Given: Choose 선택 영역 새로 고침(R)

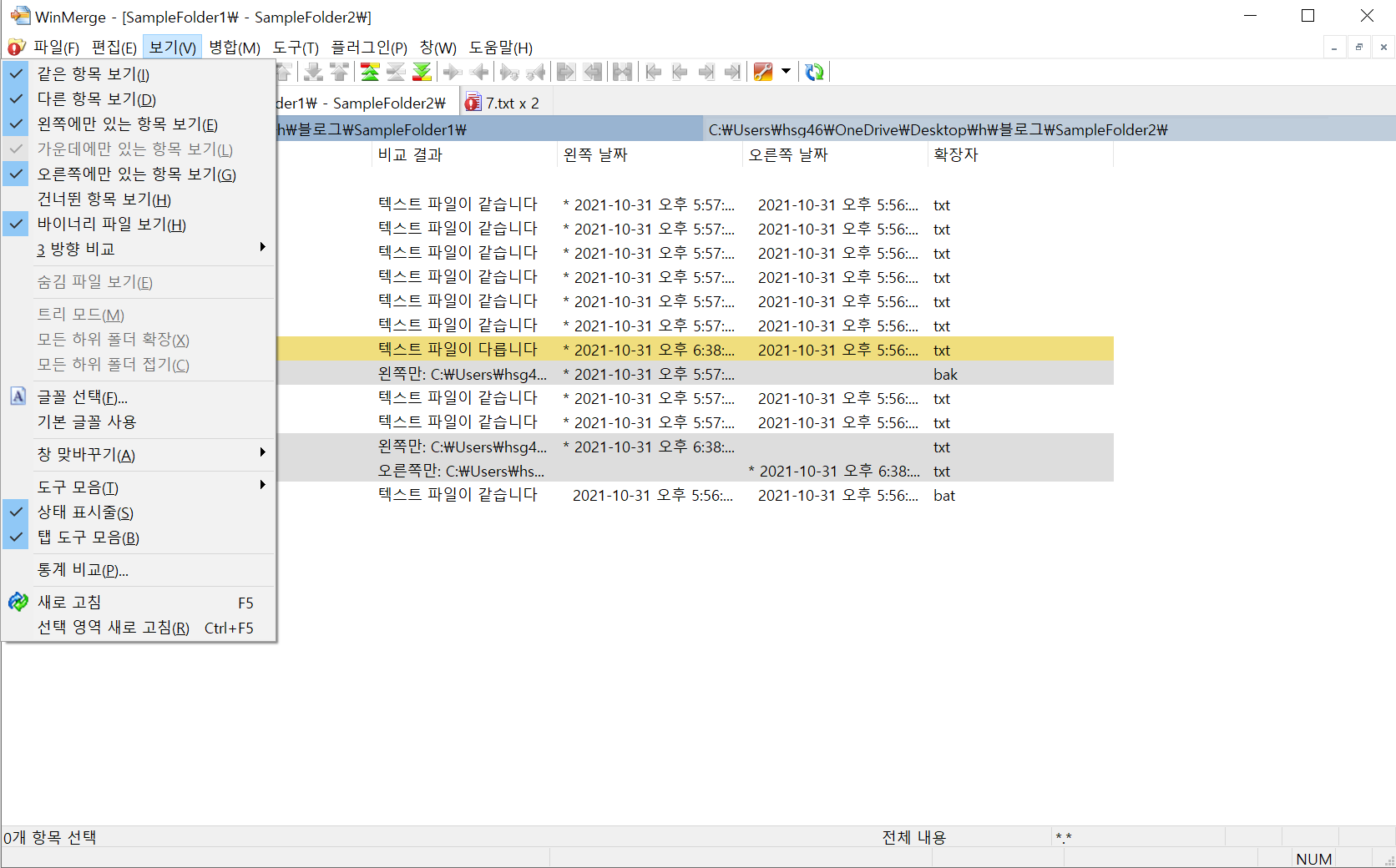Looking at the screenshot, I should [x=139, y=628].
